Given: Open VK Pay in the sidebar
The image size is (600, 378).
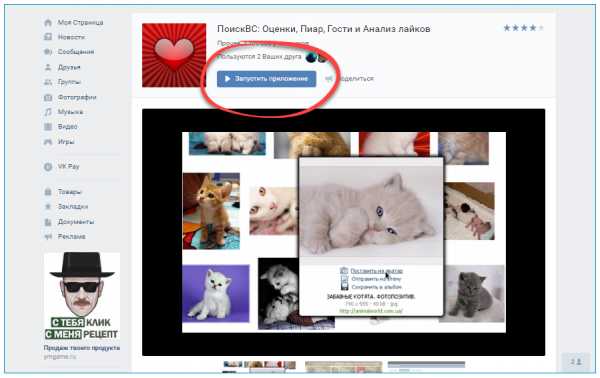Looking at the screenshot, I should click(68, 166).
